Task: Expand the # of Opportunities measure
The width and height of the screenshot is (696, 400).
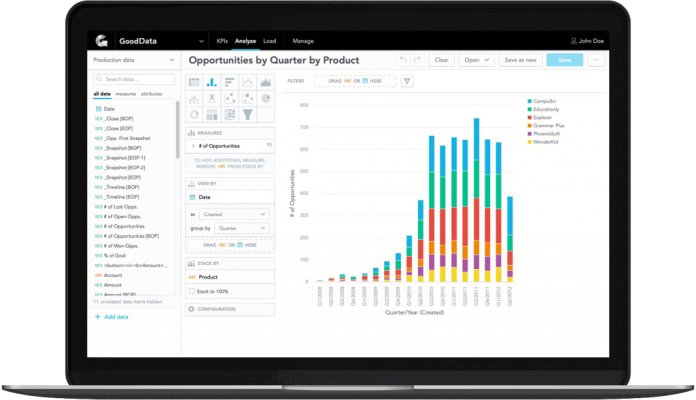Action: click(192, 146)
